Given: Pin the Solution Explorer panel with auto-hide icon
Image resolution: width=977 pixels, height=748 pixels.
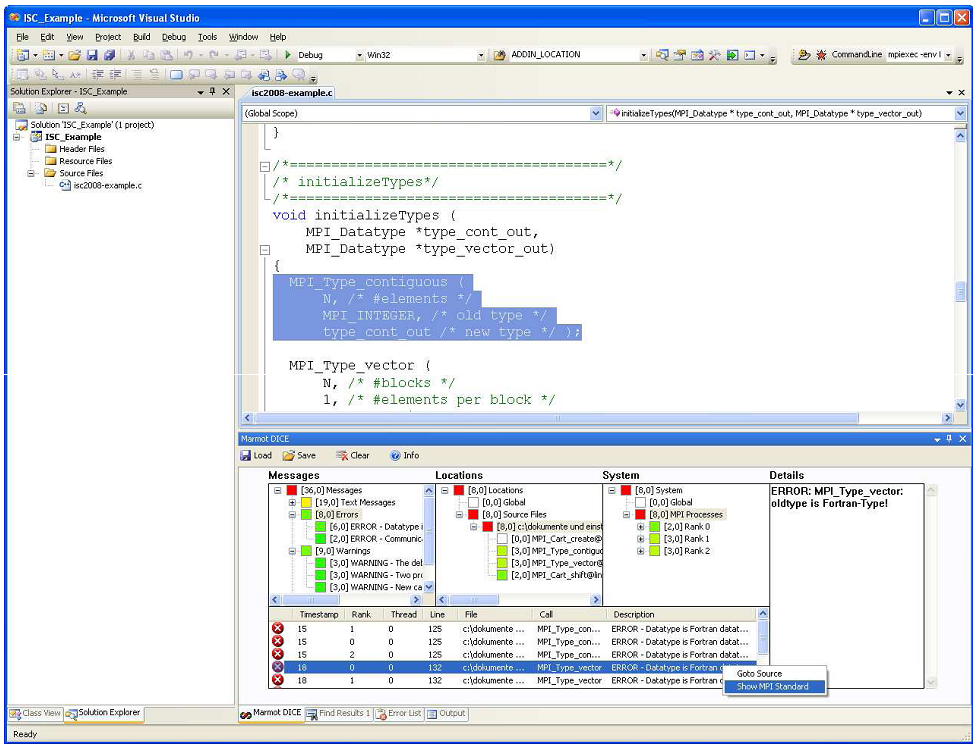Looking at the screenshot, I should (212, 92).
